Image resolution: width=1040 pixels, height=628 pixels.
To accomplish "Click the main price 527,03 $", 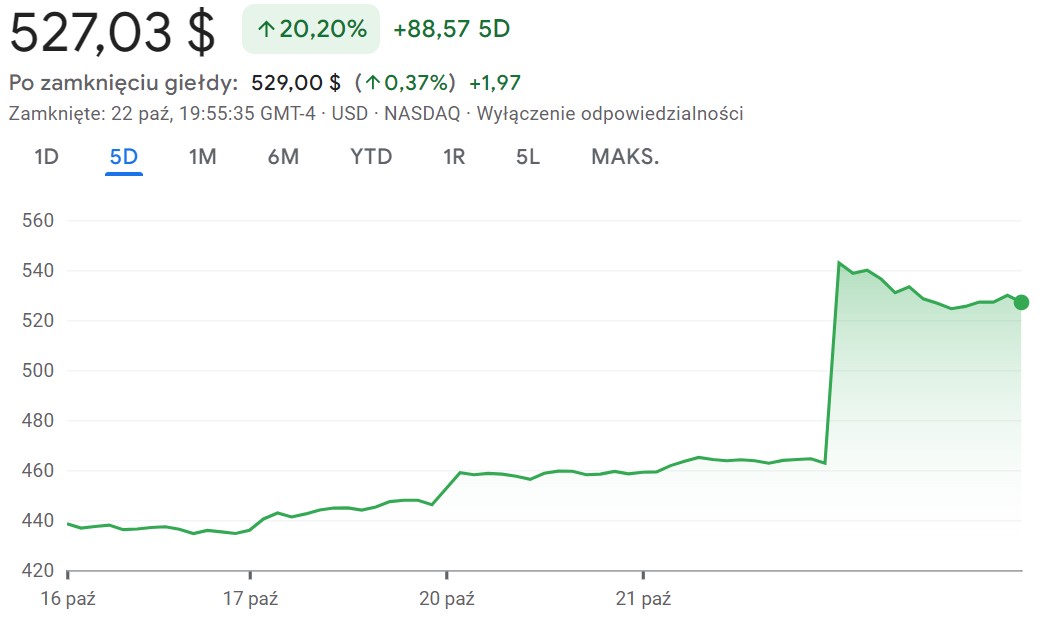I will [x=112, y=32].
